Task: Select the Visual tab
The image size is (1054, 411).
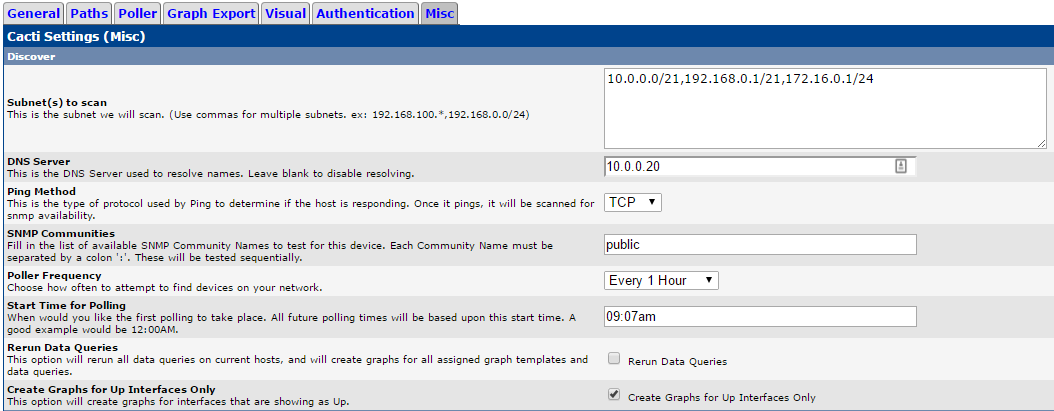Action: coord(286,13)
